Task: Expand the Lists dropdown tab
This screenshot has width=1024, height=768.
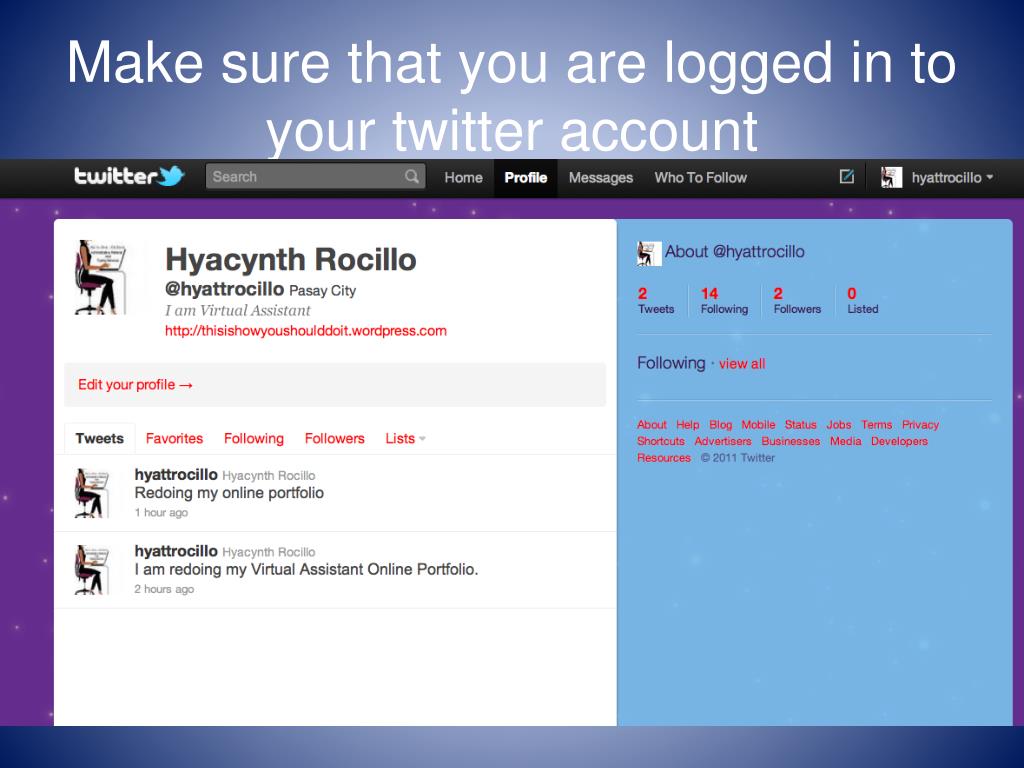Action: click(x=405, y=438)
